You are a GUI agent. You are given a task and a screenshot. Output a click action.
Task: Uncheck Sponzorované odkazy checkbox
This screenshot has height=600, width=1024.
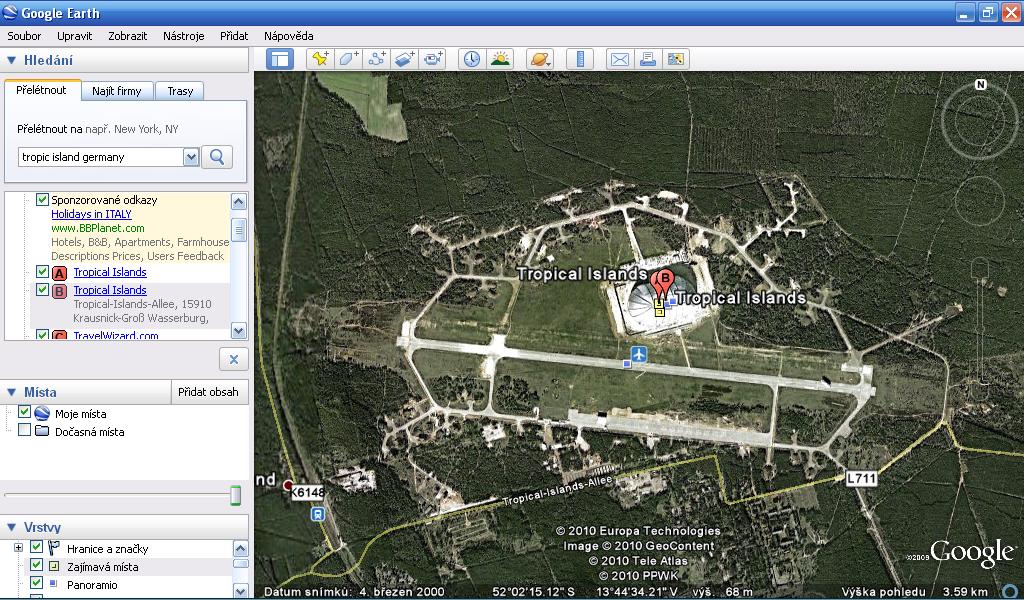coord(42,200)
